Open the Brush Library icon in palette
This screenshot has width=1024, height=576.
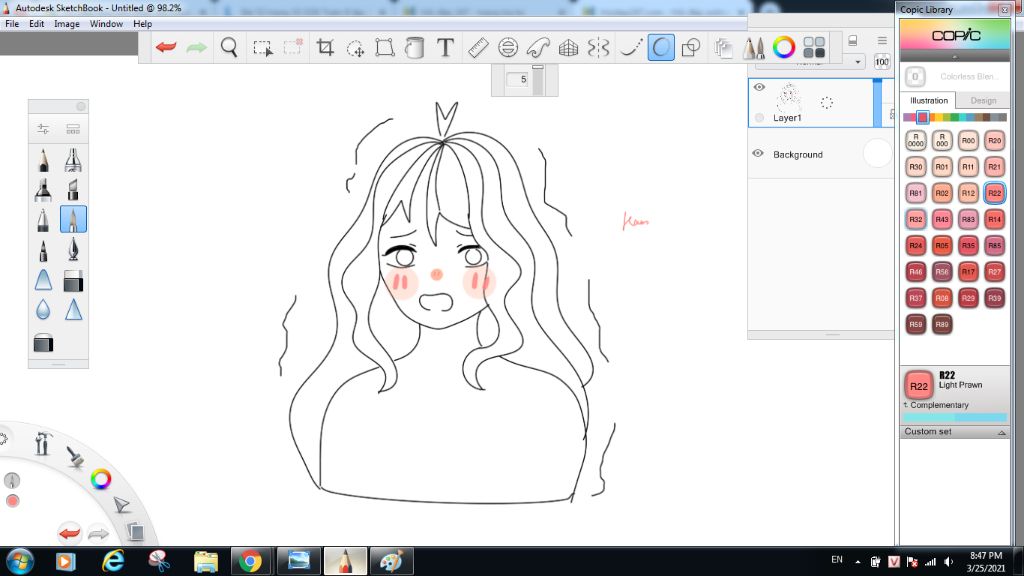coord(73,129)
